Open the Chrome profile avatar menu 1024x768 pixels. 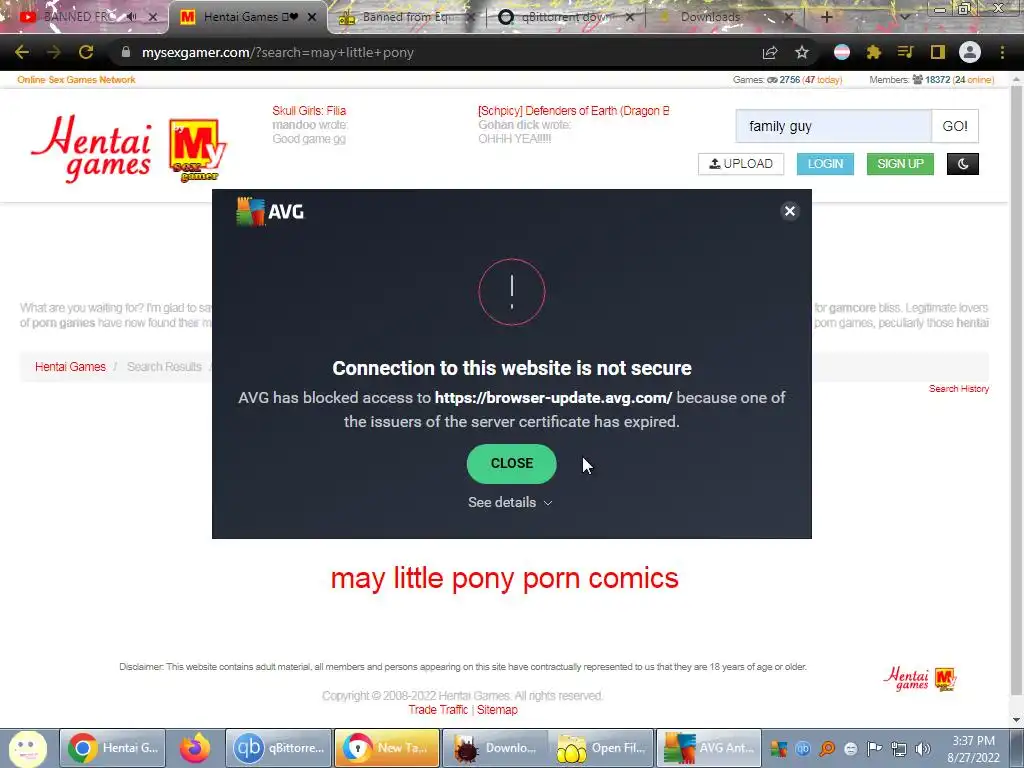tap(970, 52)
